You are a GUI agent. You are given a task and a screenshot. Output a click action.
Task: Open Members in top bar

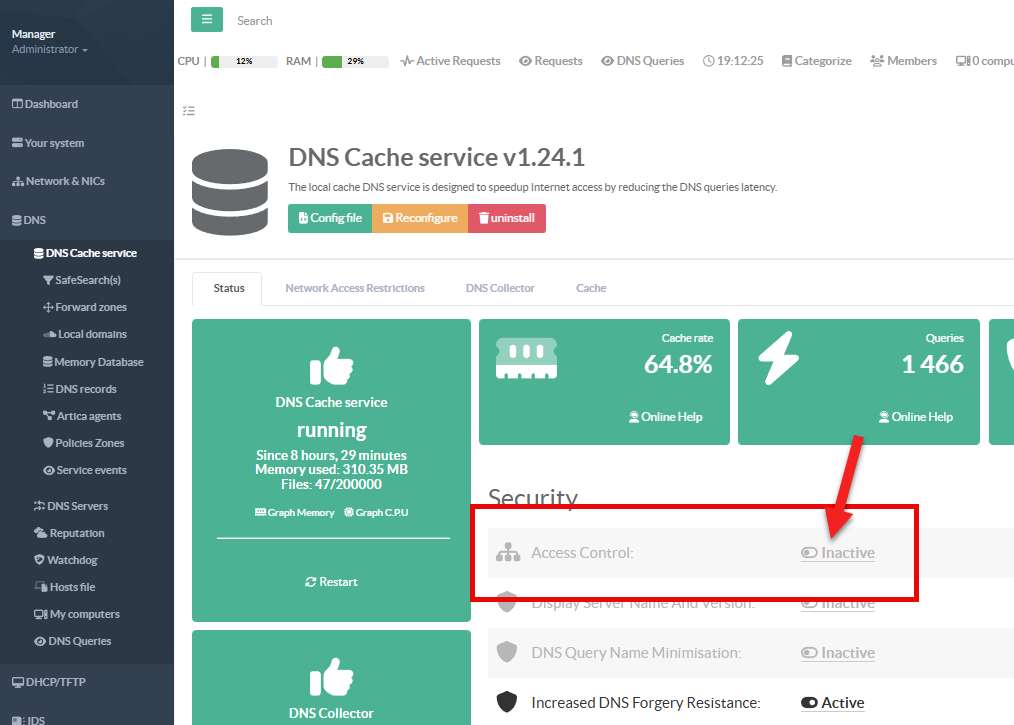[903, 61]
